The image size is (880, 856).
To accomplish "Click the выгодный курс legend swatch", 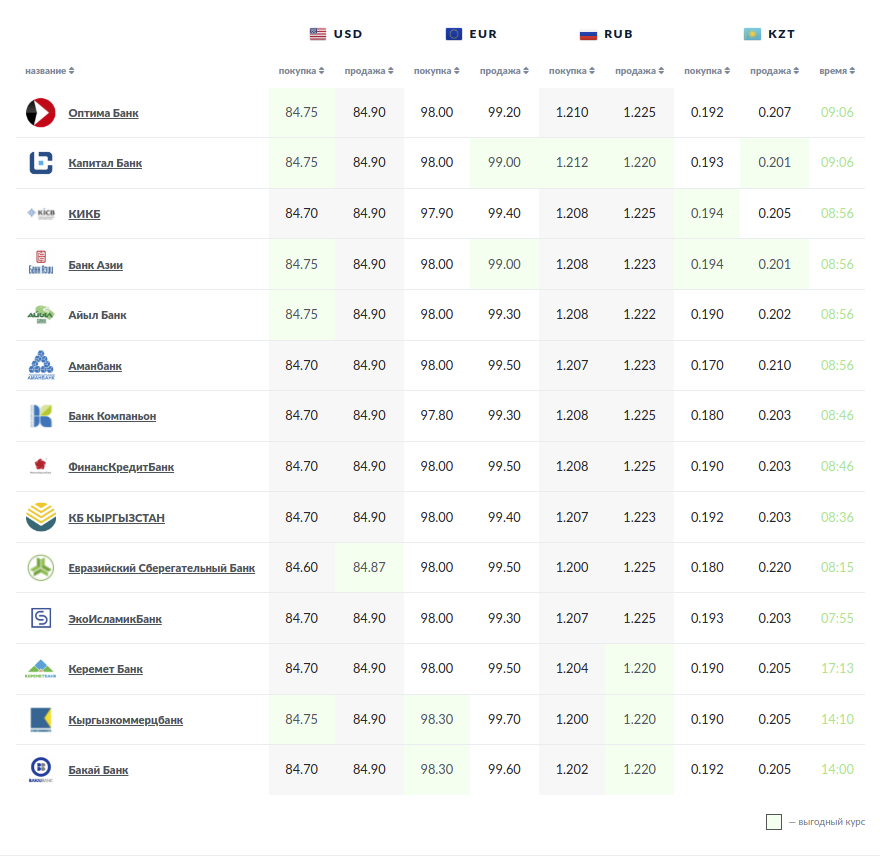I will [x=774, y=822].
